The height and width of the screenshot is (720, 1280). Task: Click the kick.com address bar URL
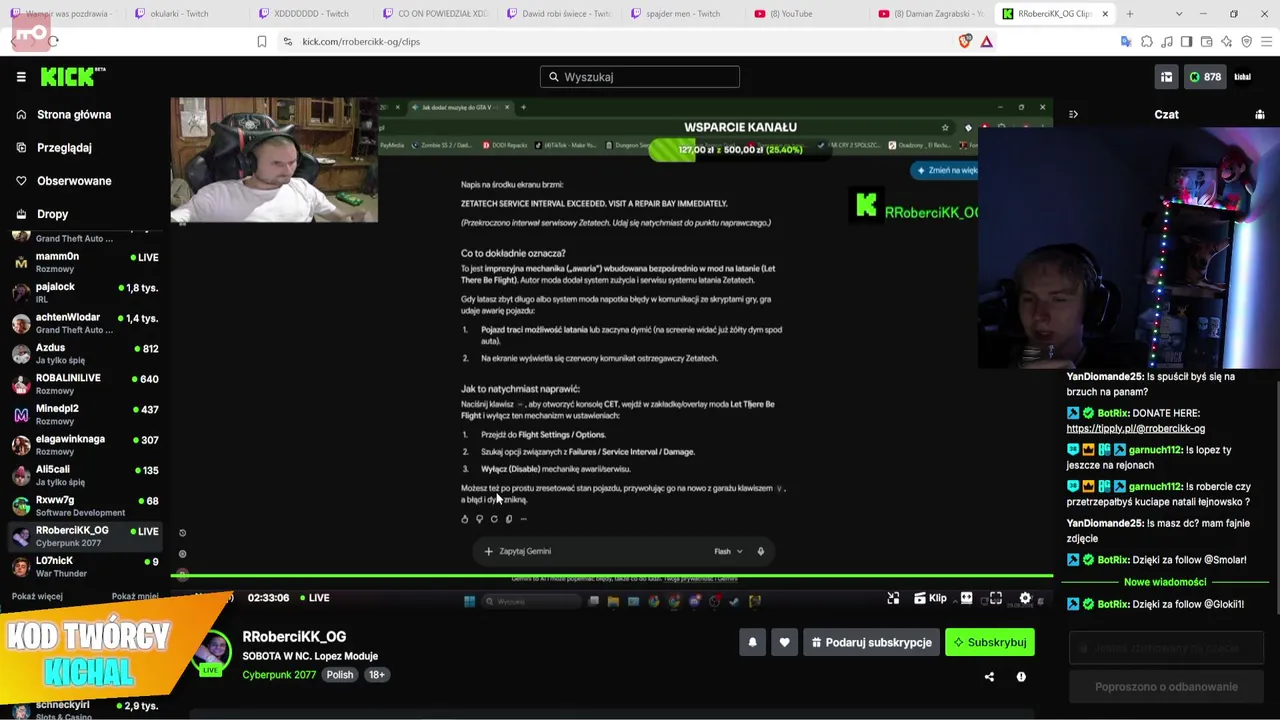coord(361,42)
